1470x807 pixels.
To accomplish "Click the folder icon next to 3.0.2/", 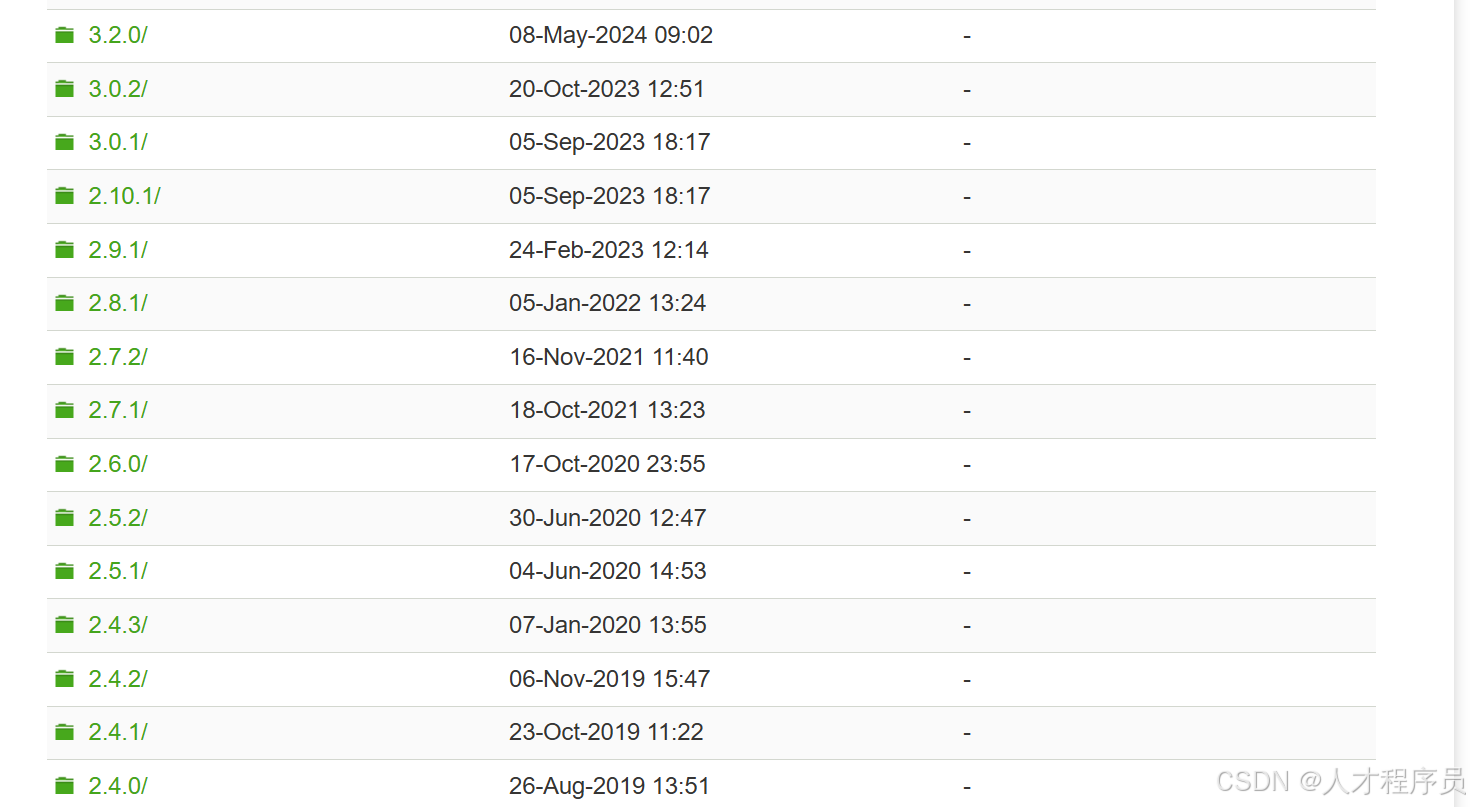I will pos(65,89).
